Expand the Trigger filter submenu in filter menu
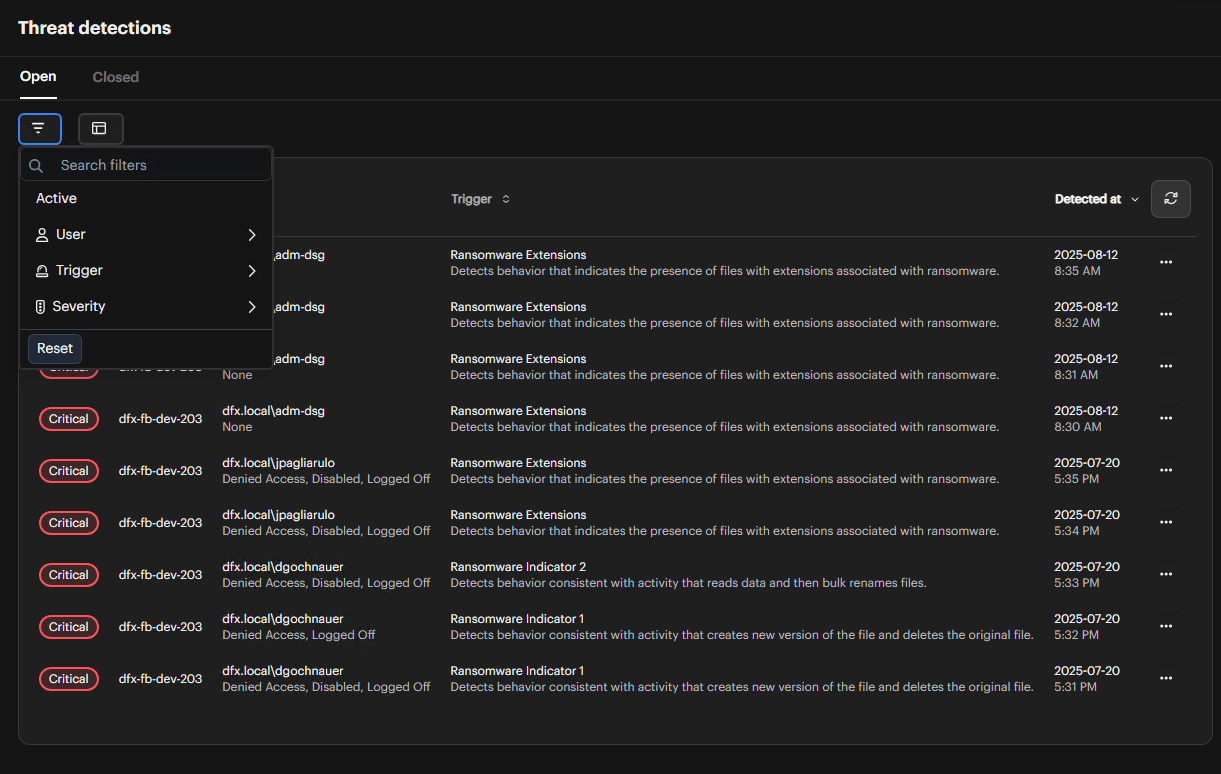This screenshot has width=1221, height=774. (146, 271)
